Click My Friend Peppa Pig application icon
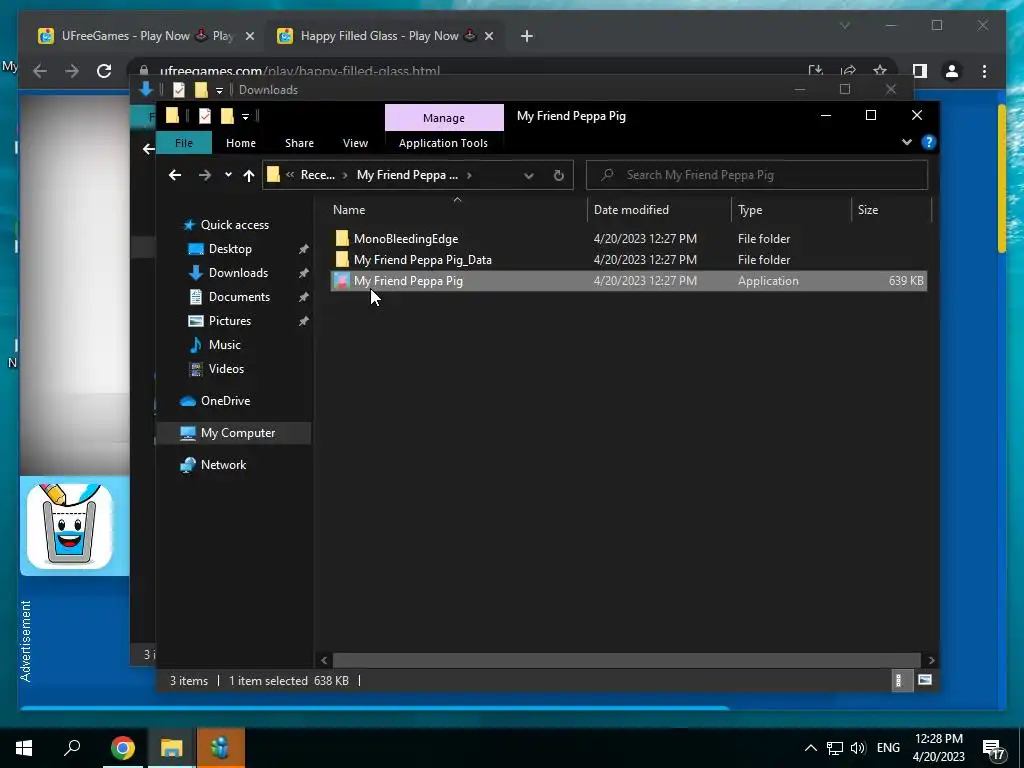This screenshot has width=1024, height=768. coord(341,281)
